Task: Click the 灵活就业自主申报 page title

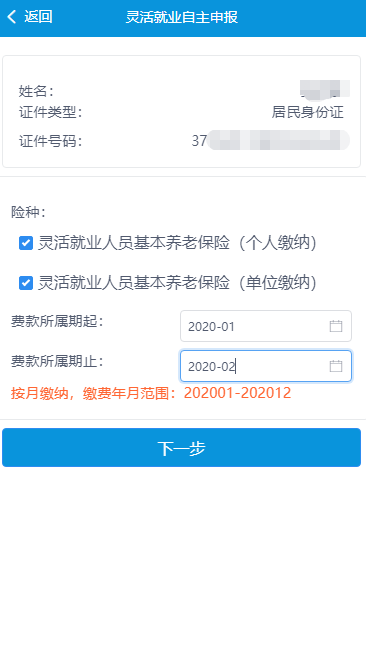Action: (182, 17)
